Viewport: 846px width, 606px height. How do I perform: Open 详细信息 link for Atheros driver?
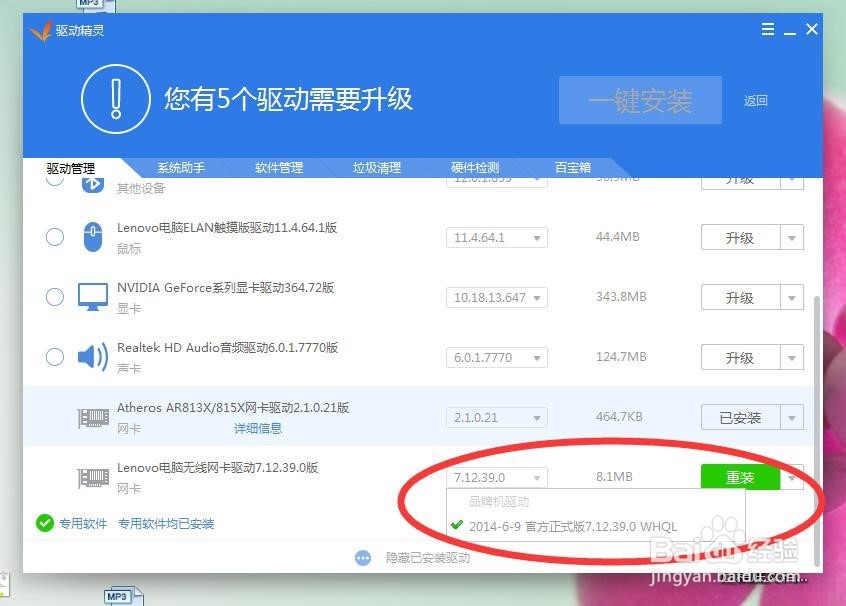[x=258, y=428]
